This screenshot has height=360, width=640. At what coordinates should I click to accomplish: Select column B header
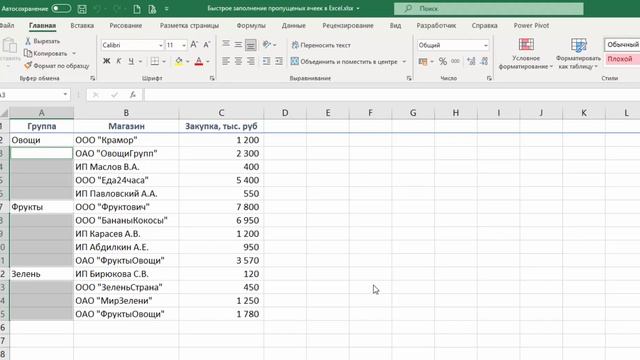click(x=126, y=113)
